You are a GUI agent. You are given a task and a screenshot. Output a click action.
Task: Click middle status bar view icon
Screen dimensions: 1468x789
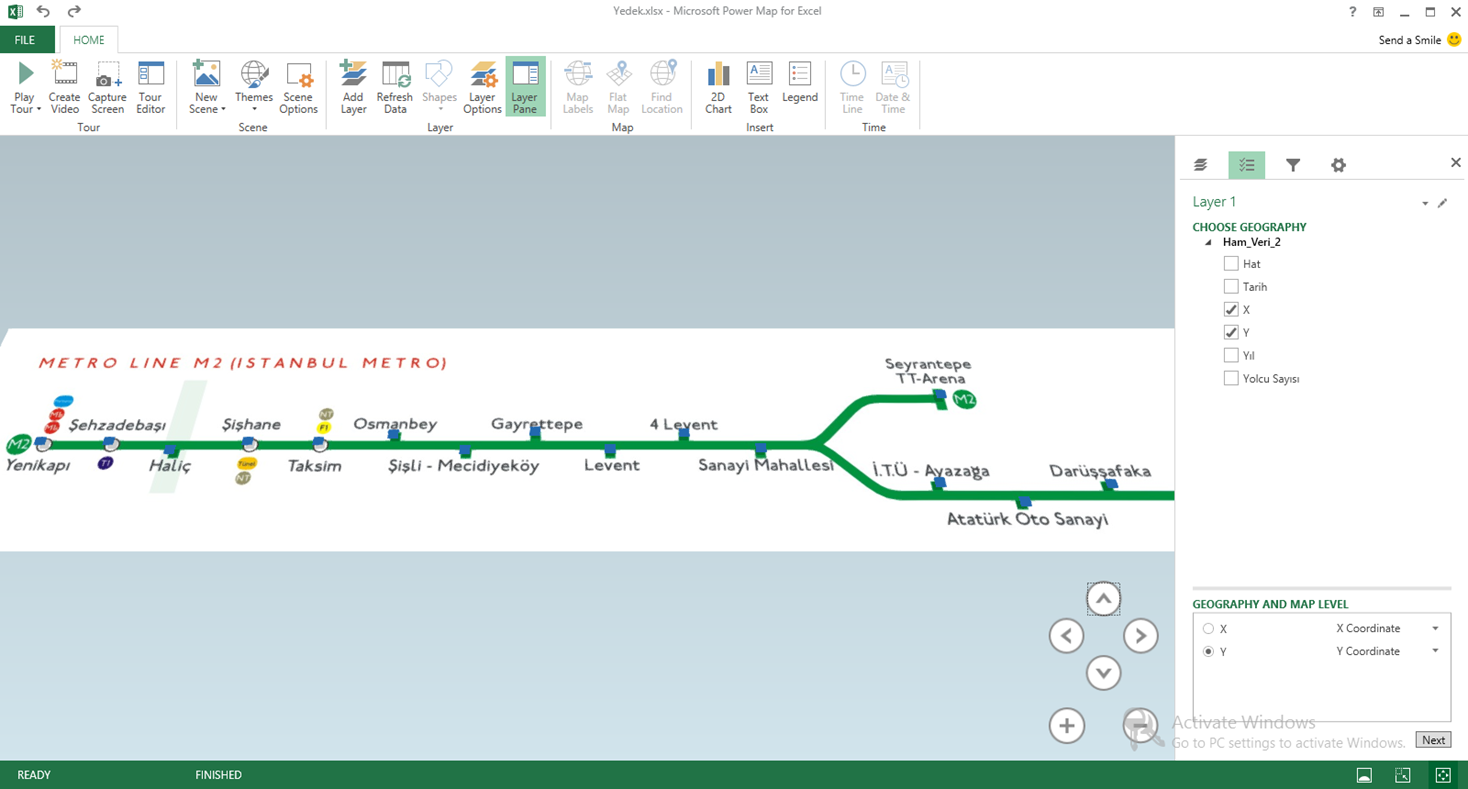[x=1403, y=775]
